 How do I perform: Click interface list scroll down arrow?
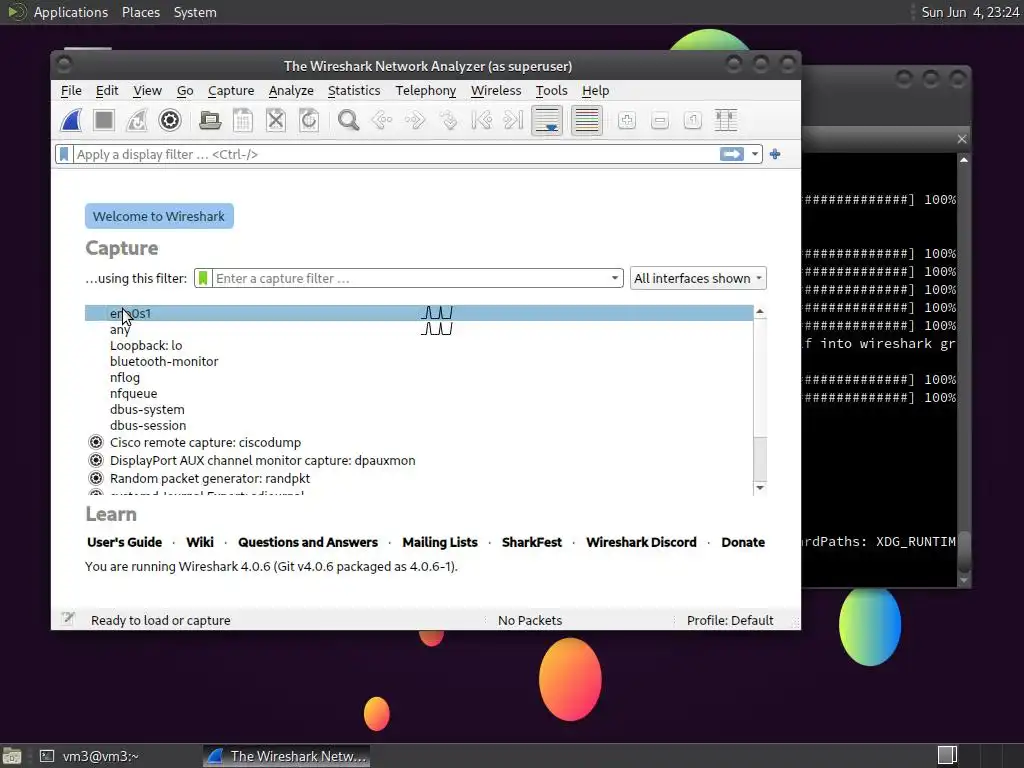point(760,488)
